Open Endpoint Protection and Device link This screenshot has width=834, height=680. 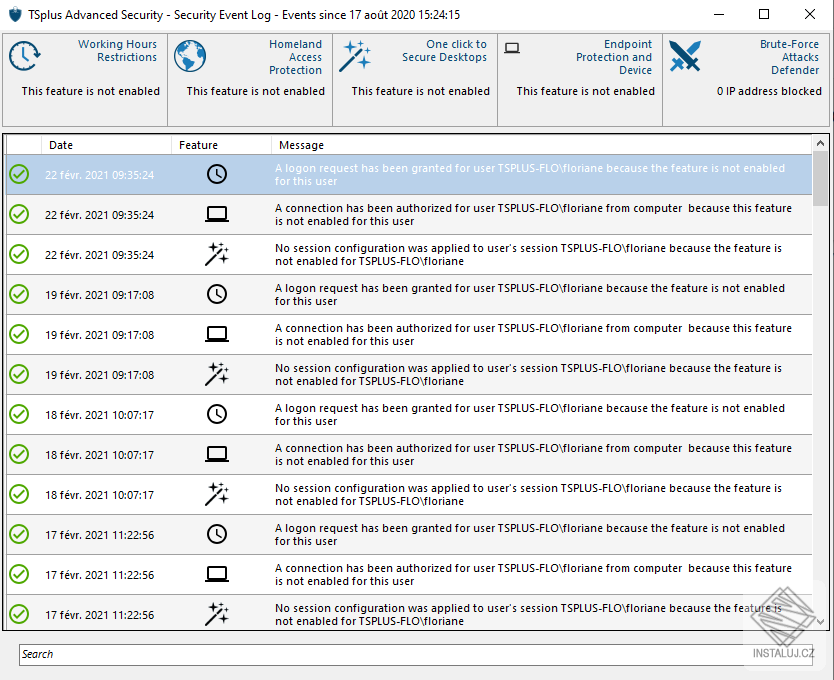(x=614, y=57)
